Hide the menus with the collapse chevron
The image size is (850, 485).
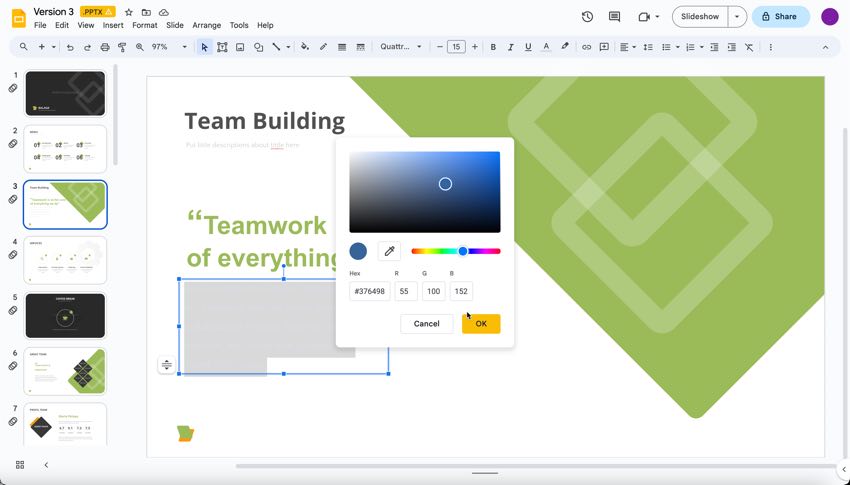825,47
